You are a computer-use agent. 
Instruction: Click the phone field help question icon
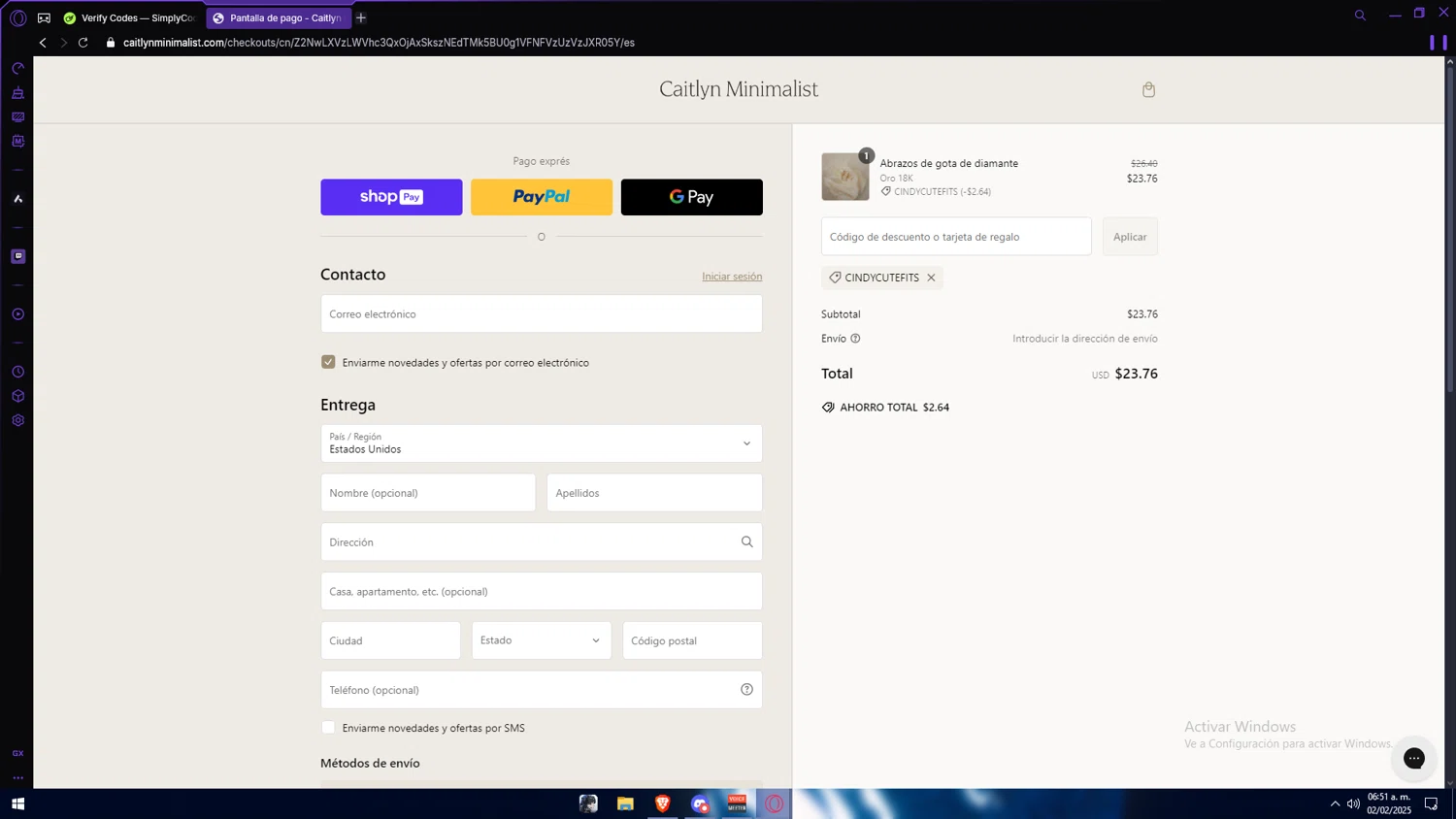tap(746, 689)
